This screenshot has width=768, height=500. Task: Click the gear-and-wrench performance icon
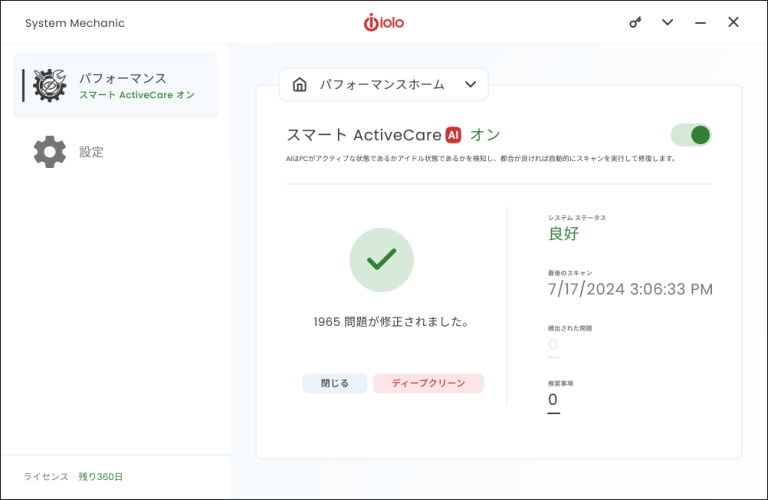tap(49, 86)
